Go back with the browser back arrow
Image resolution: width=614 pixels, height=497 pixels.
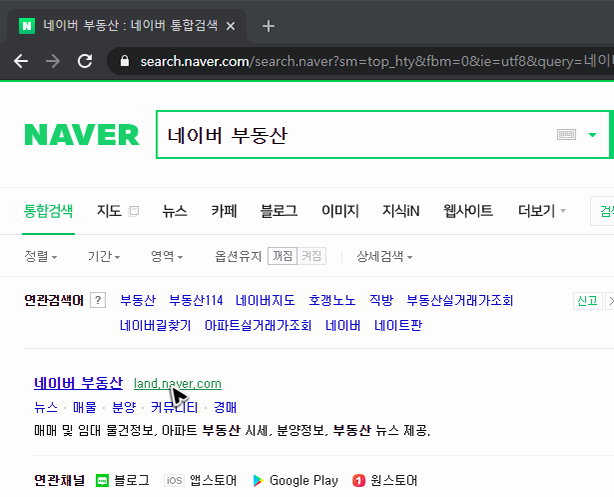click(21, 61)
